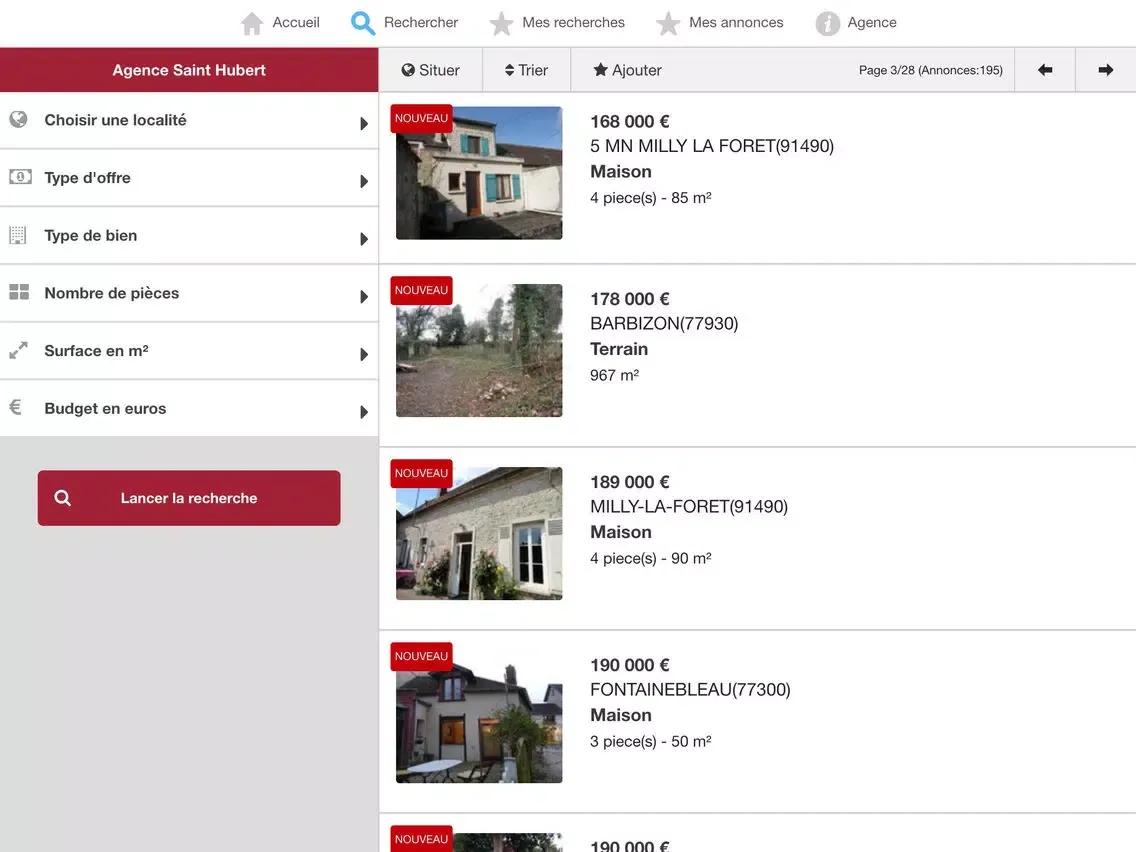The width and height of the screenshot is (1136, 852).
Task: Click the grid icon beside Nombre de pièces
Action: (19, 292)
